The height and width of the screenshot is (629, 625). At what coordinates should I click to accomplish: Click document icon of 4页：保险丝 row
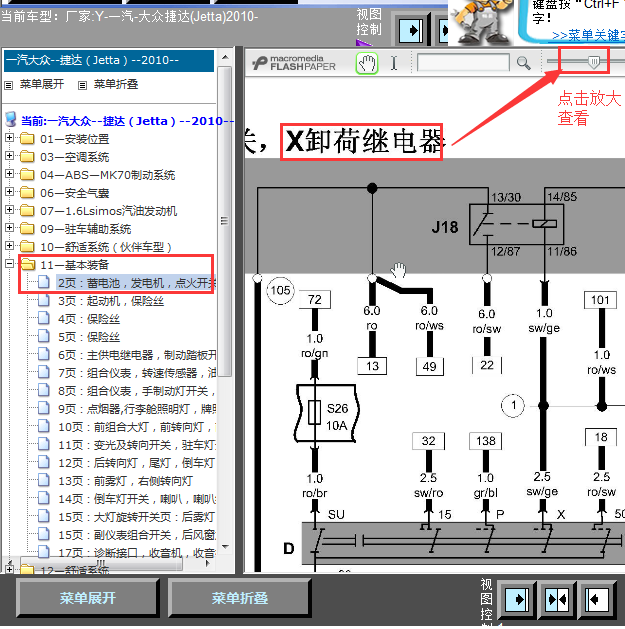(x=43, y=319)
